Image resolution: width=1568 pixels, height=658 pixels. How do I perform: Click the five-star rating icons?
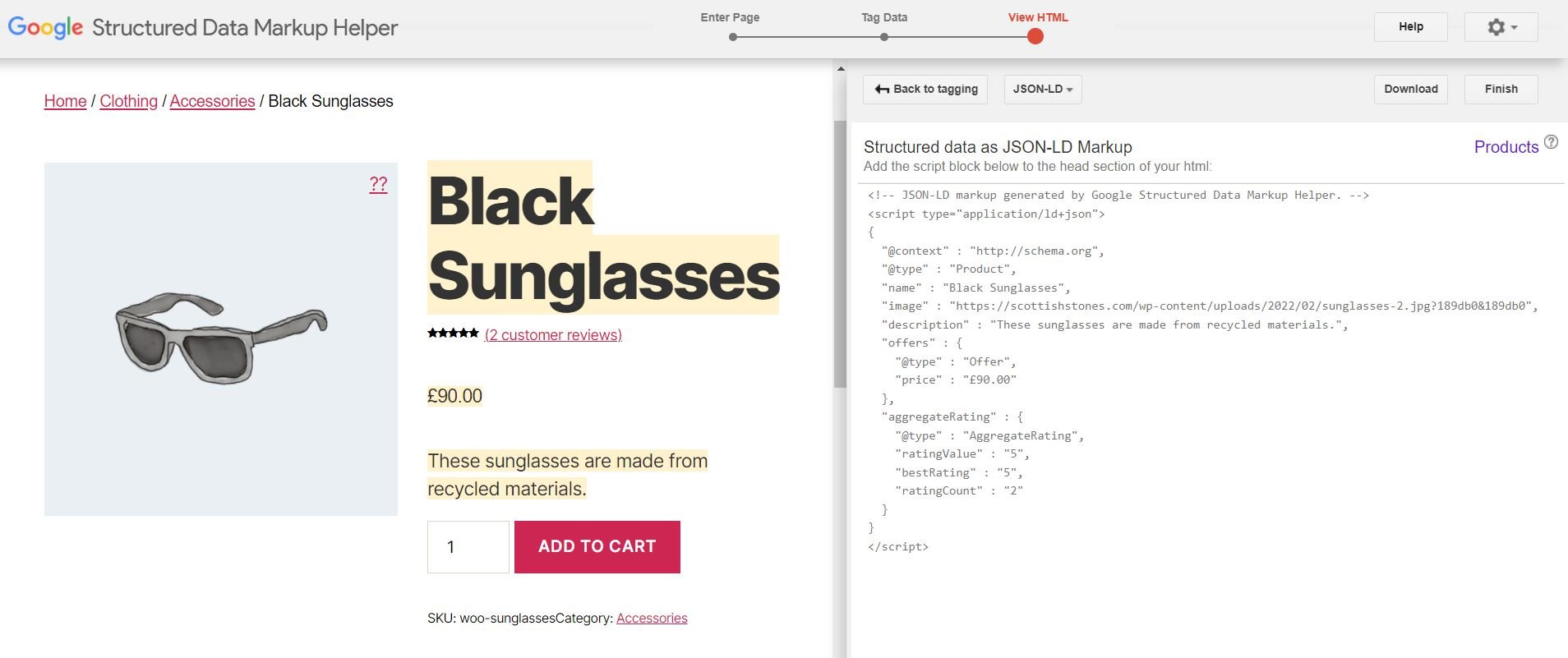[453, 333]
